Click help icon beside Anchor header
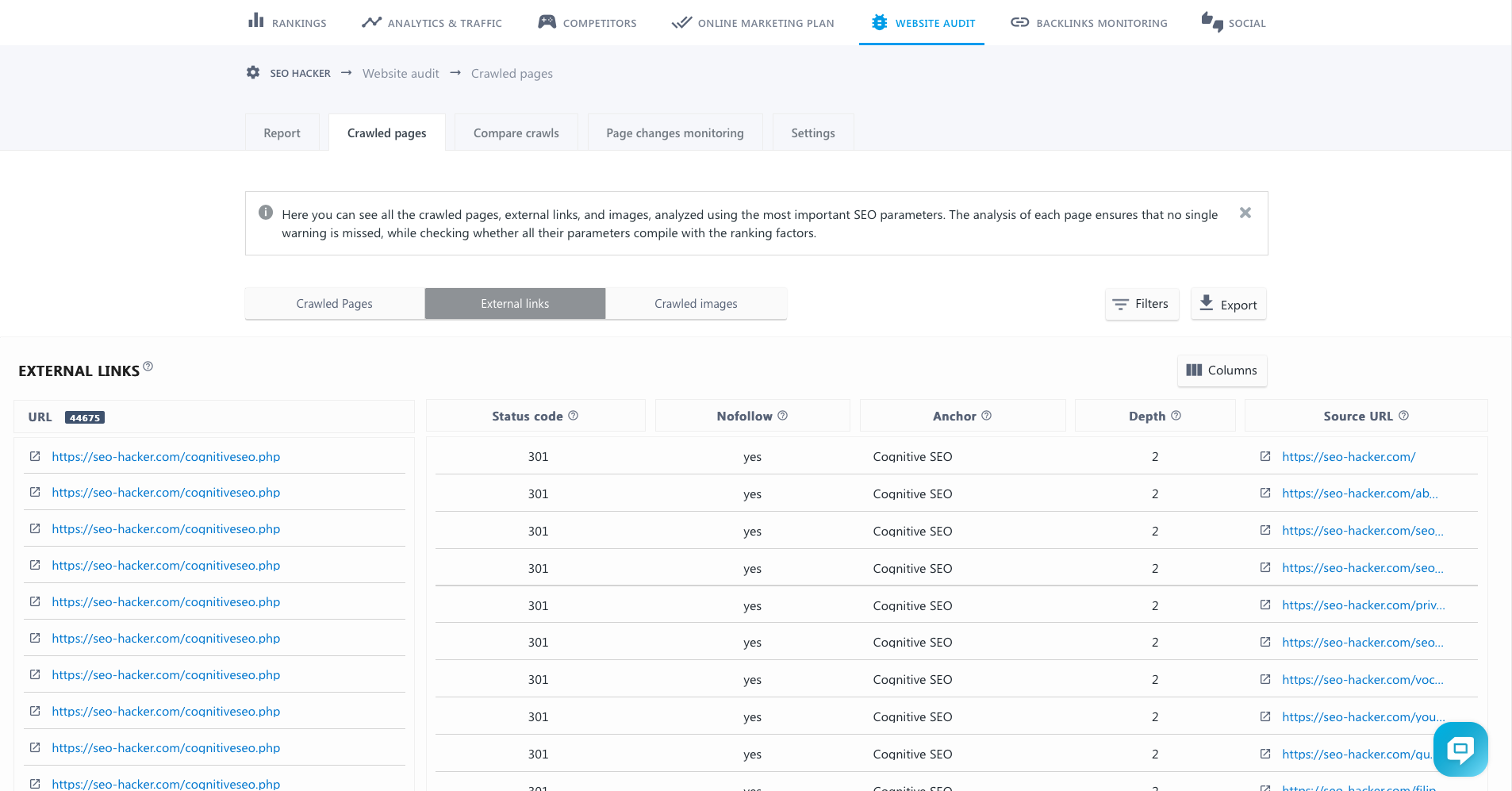This screenshot has height=791, width=1512. point(986,416)
